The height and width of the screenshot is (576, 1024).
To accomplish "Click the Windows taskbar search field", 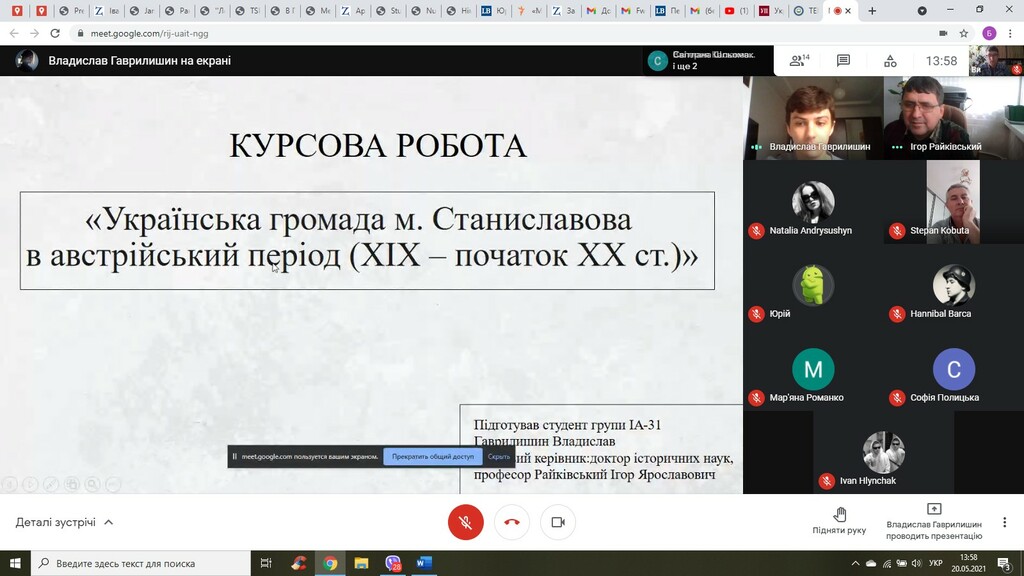I will (x=140, y=563).
